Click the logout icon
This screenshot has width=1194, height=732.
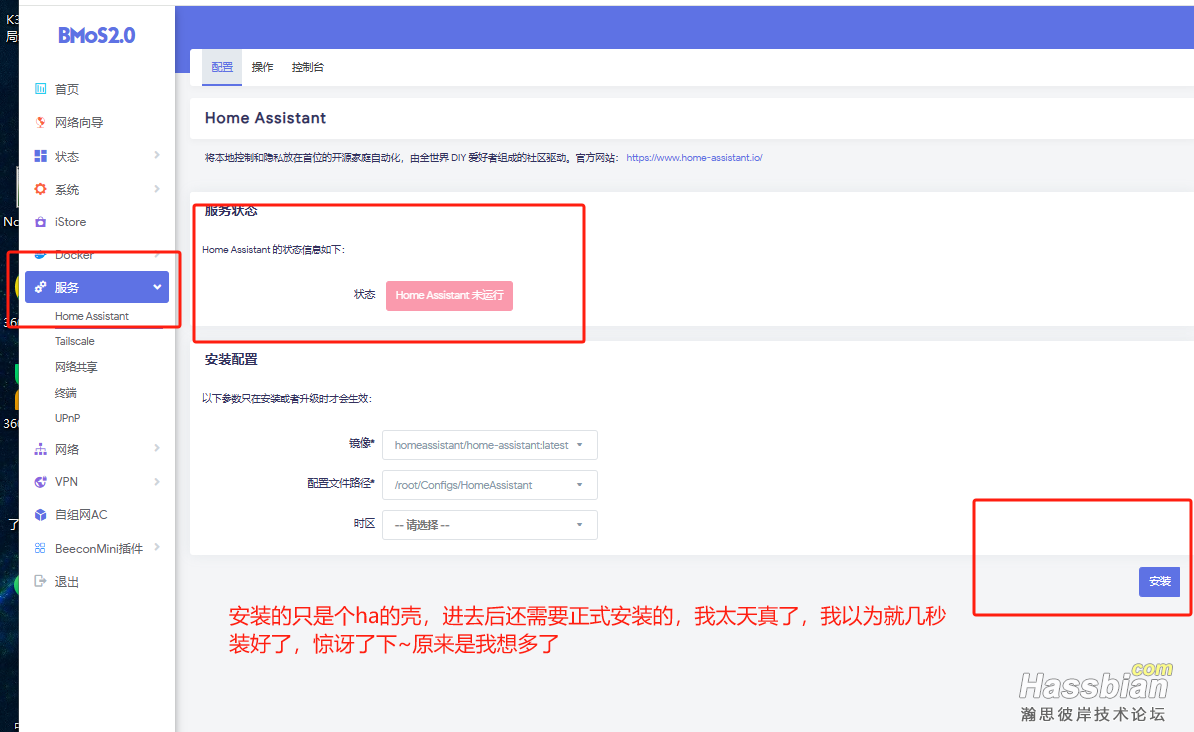tap(40, 581)
